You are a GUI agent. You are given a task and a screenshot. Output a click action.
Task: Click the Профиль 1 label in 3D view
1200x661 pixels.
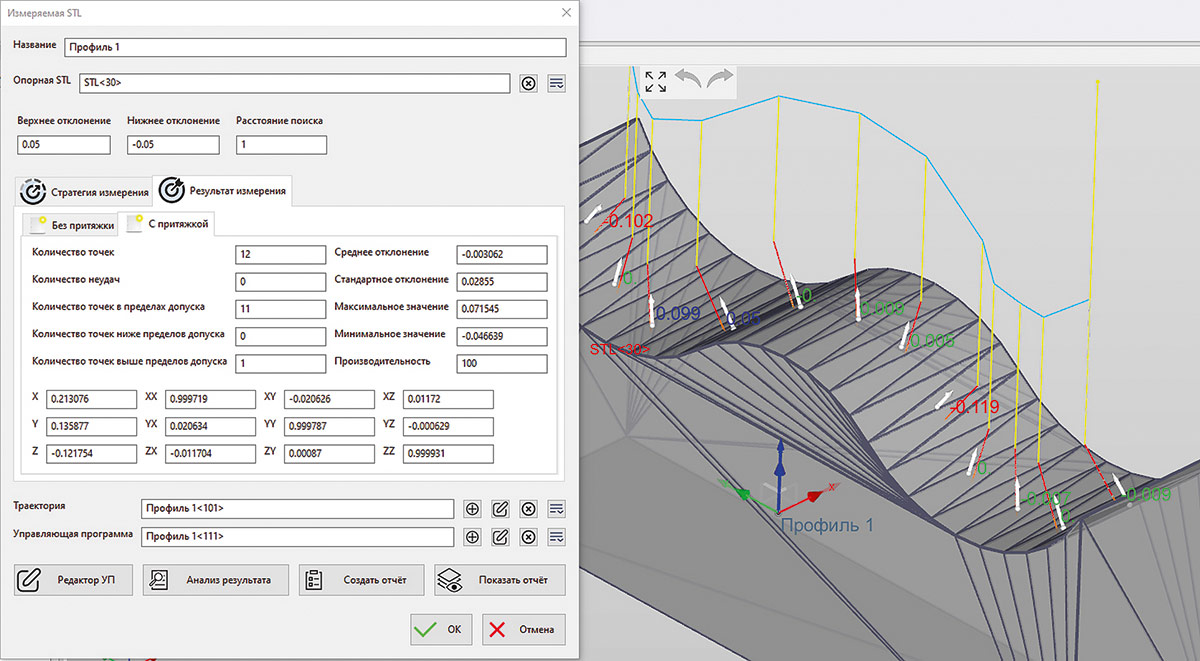coord(826,525)
